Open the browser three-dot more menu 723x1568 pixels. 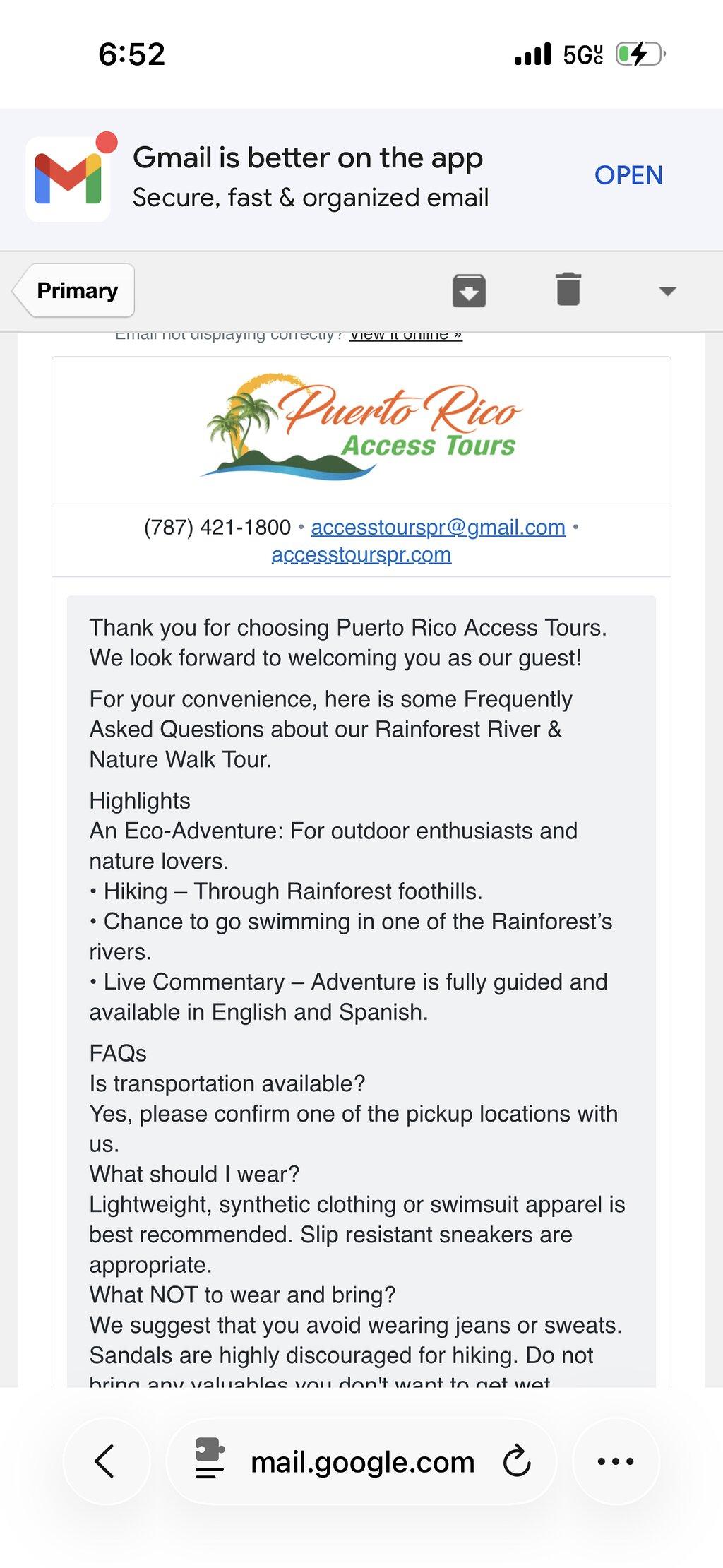coord(616,1461)
